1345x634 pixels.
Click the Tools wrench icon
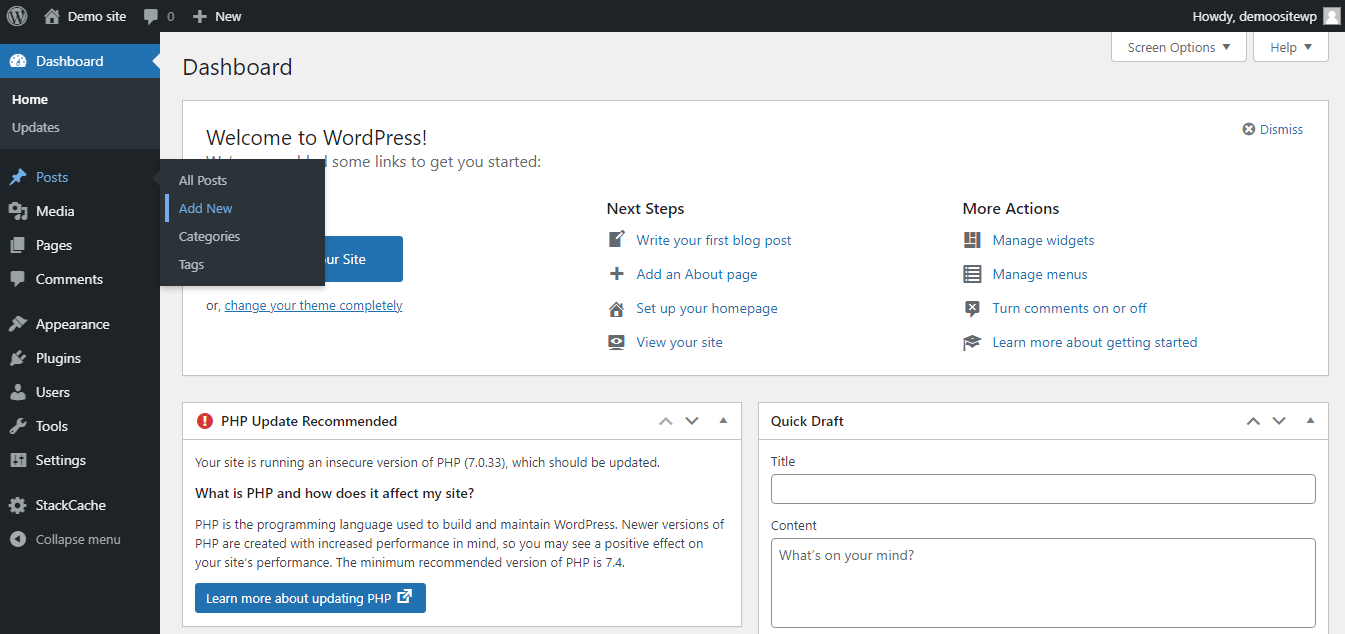point(18,426)
